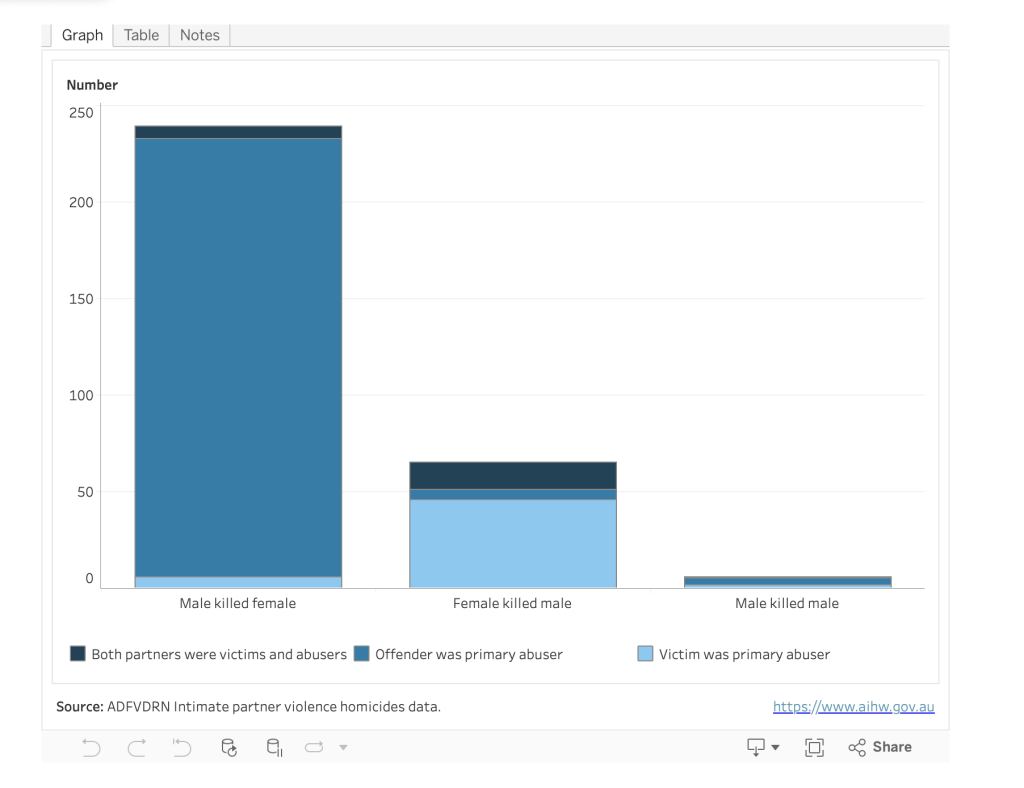Click 'Both partners were victims and abusers' legend swatch
Image resolution: width=1024 pixels, height=788 pixels.
(x=78, y=654)
